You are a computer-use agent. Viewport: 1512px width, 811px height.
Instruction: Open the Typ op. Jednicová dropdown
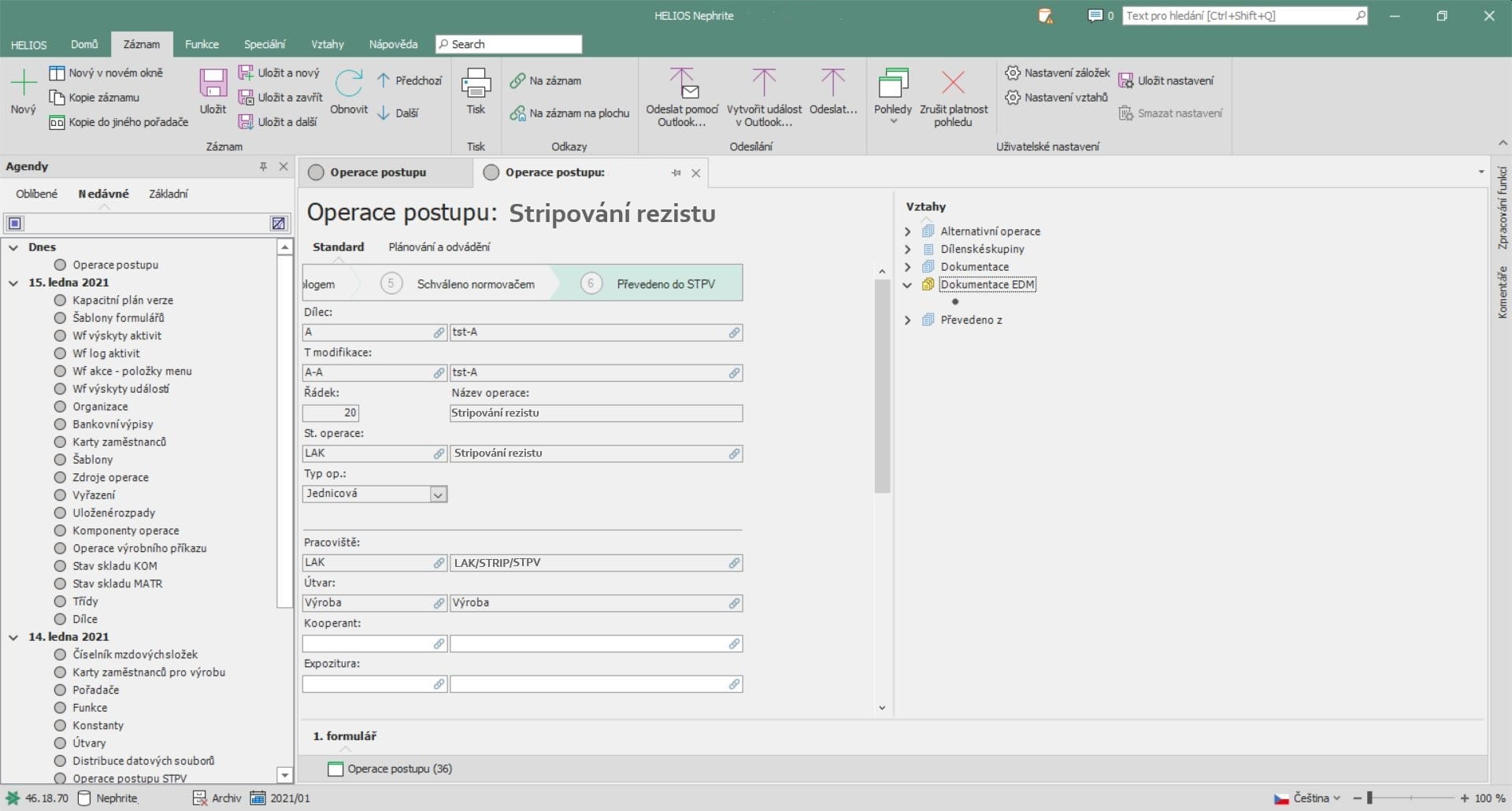tap(439, 494)
